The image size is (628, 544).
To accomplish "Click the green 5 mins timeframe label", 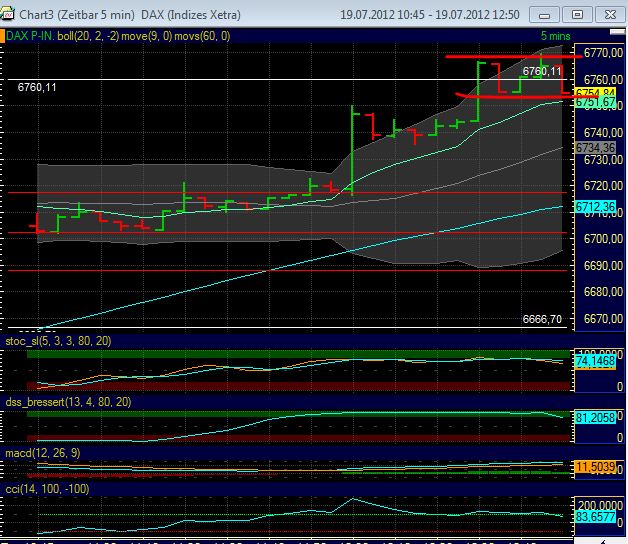I will point(556,36).
